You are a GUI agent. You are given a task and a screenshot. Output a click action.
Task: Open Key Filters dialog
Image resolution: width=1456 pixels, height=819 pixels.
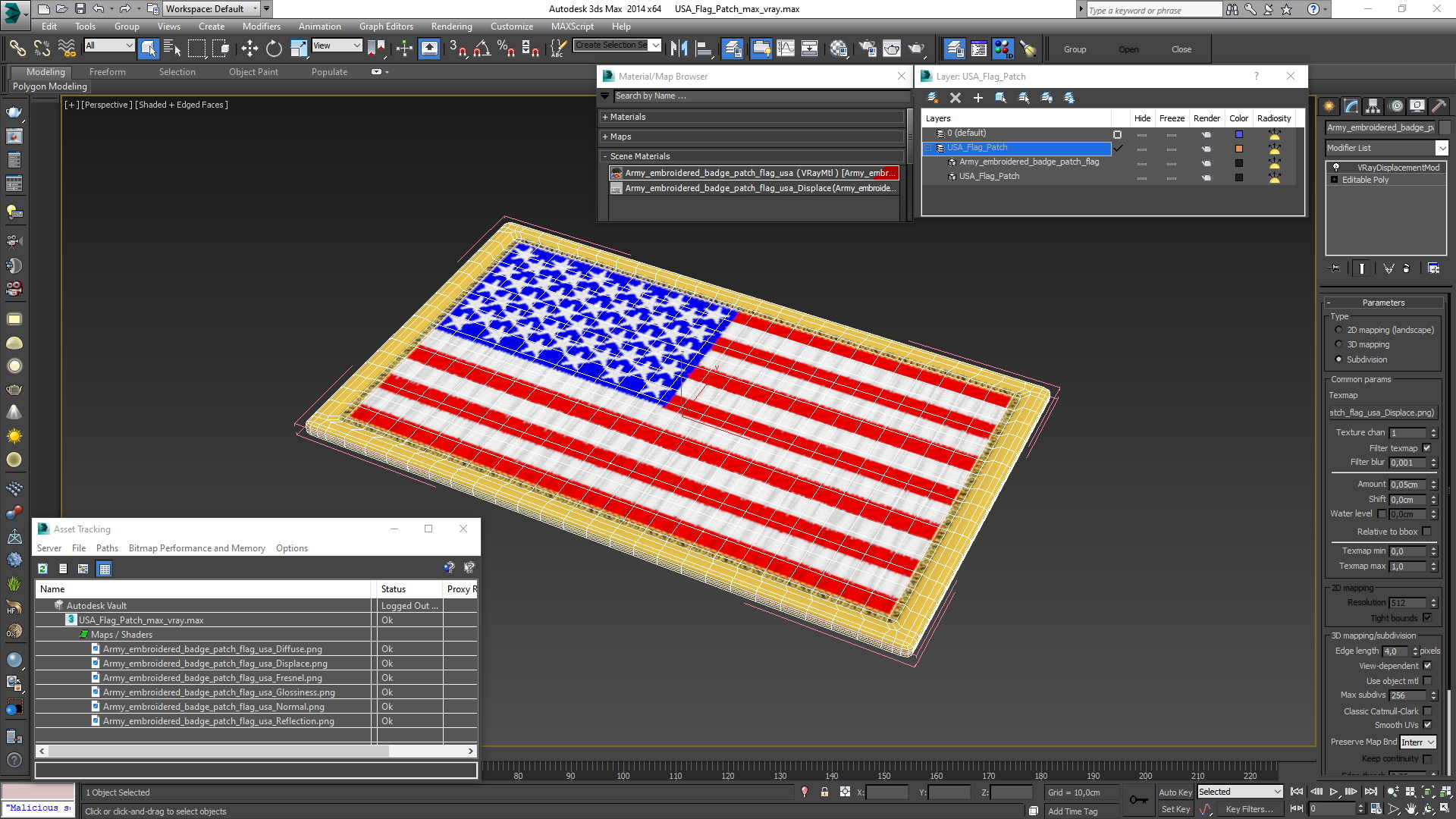click(1249, 809)
